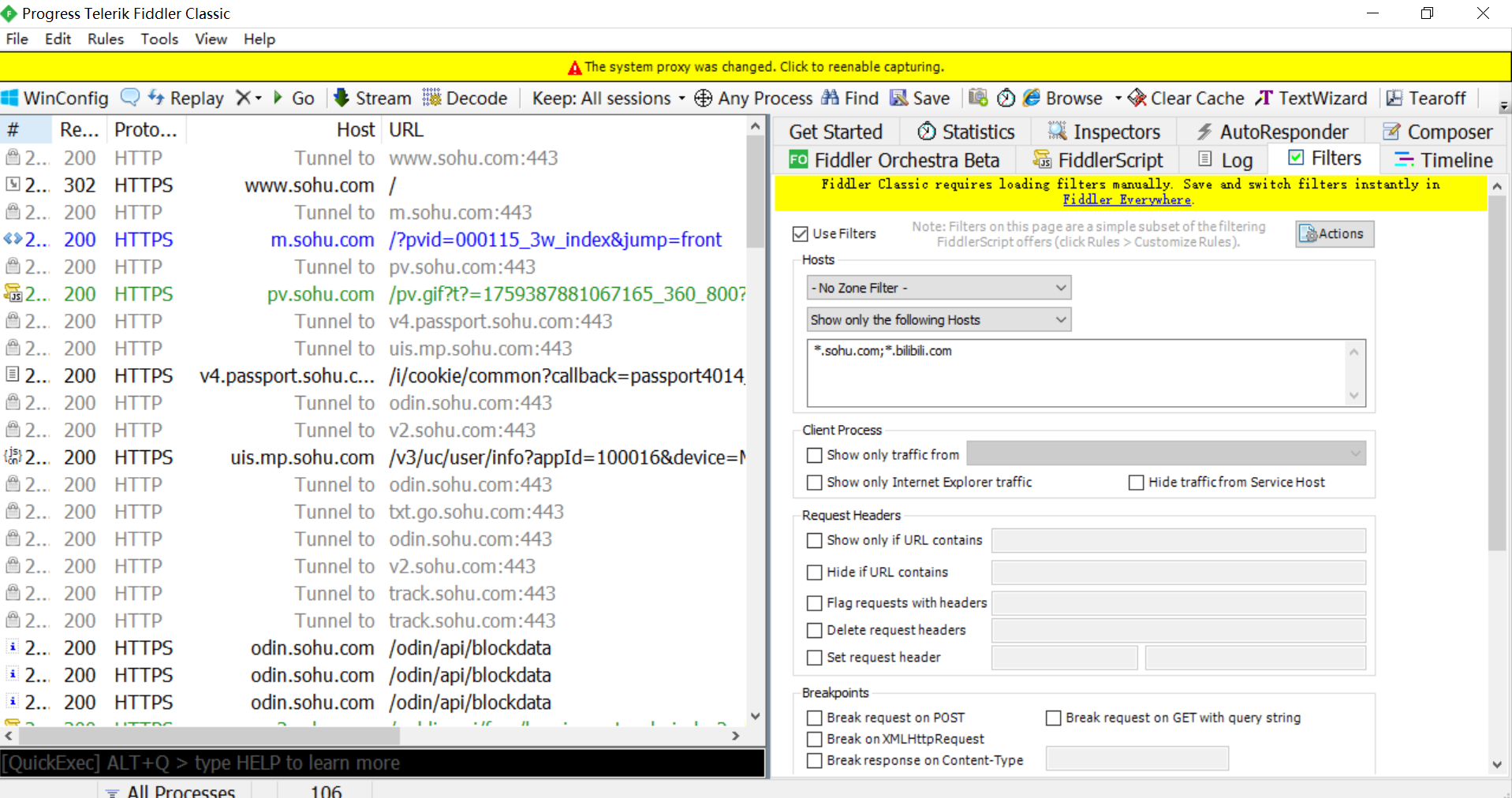Check Break response on Content-Type
This screenshot has height=798, width=1512.
(815, 760)
